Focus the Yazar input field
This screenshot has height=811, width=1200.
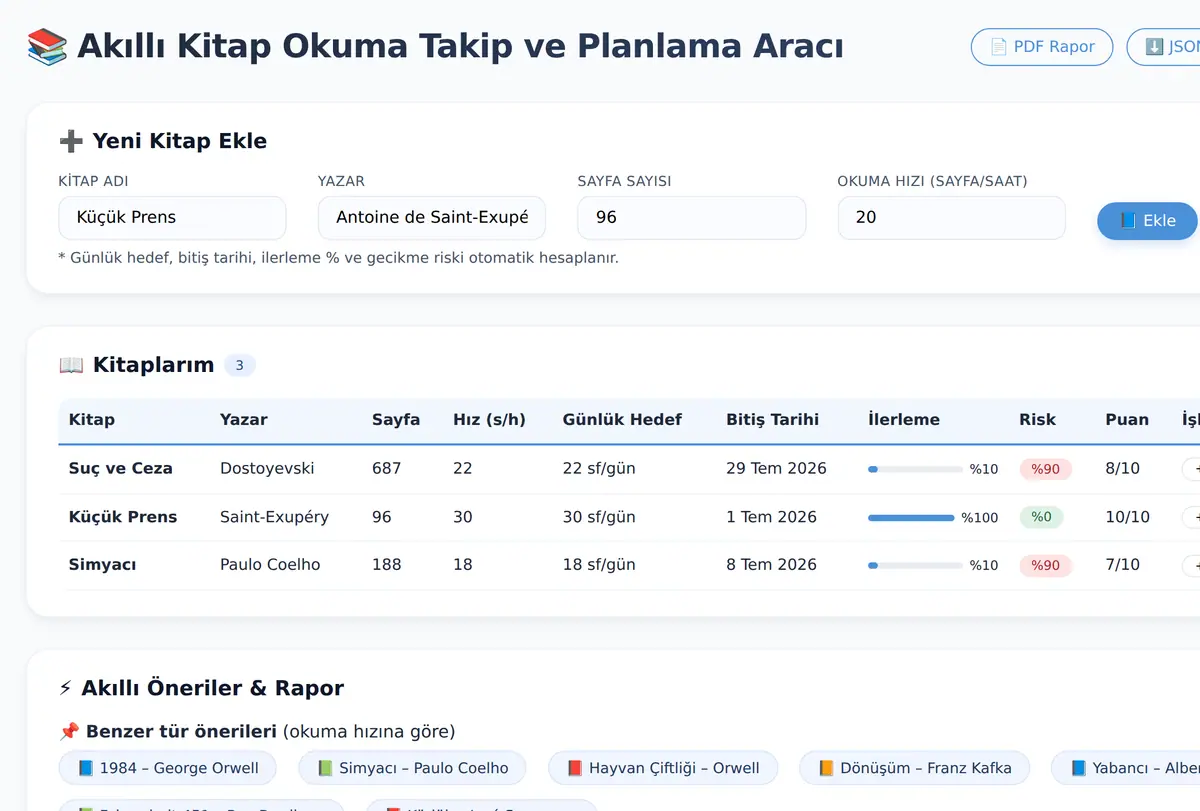point(432,217)
